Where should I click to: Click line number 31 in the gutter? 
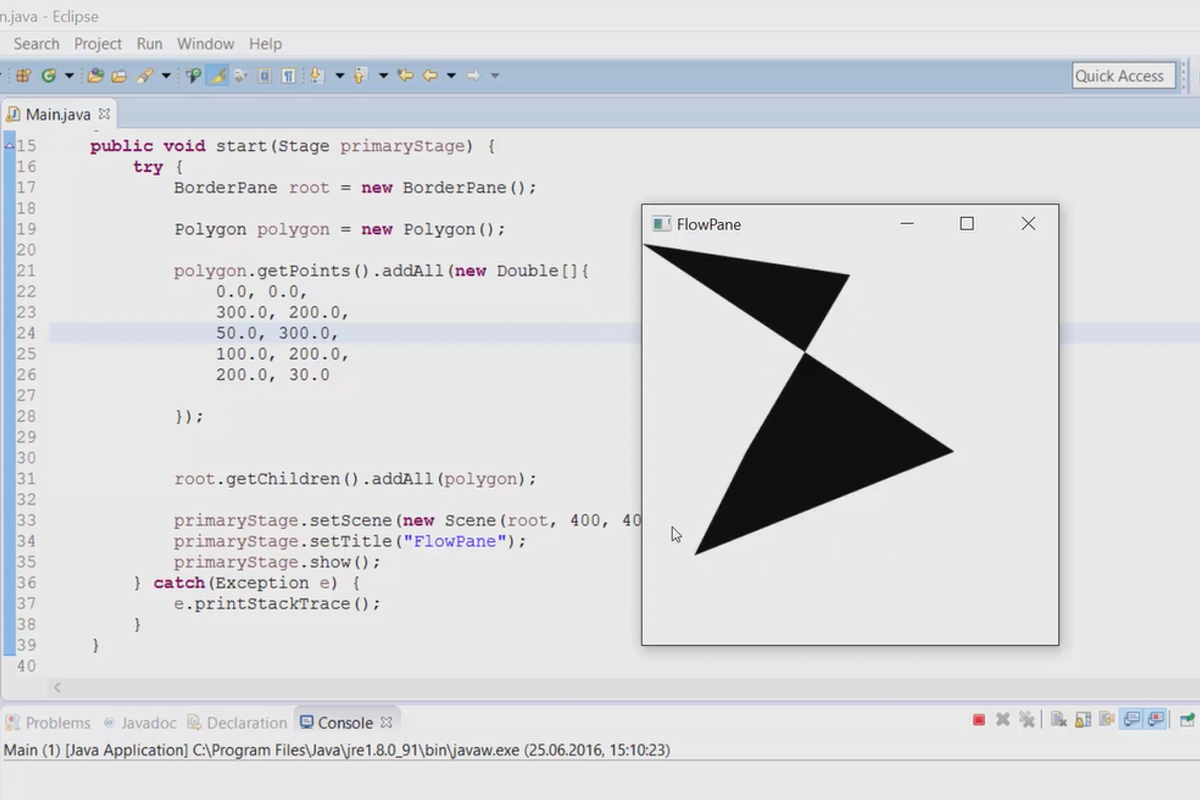[26, 479]
